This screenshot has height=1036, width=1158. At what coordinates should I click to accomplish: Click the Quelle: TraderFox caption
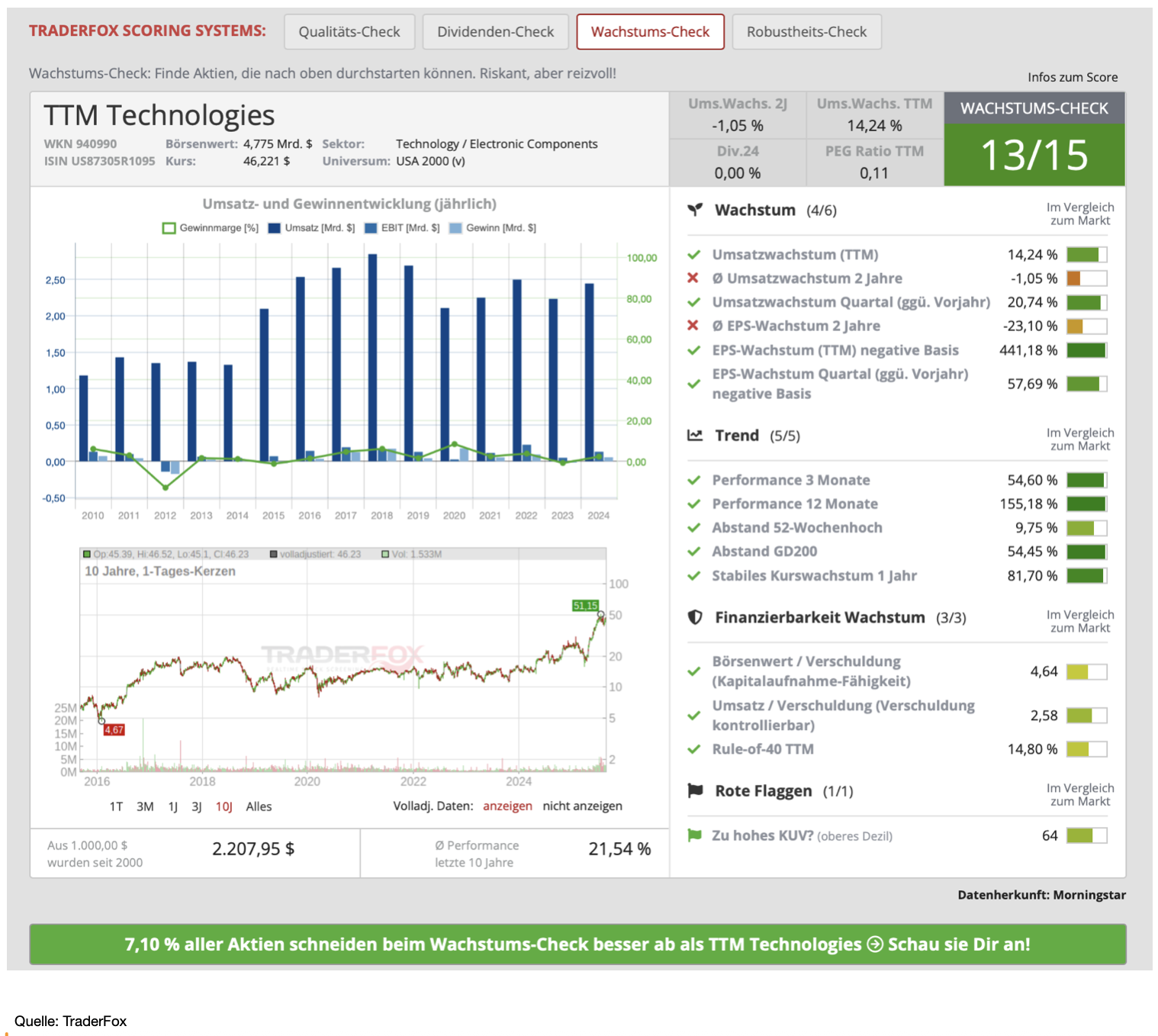pos(70,1021)
